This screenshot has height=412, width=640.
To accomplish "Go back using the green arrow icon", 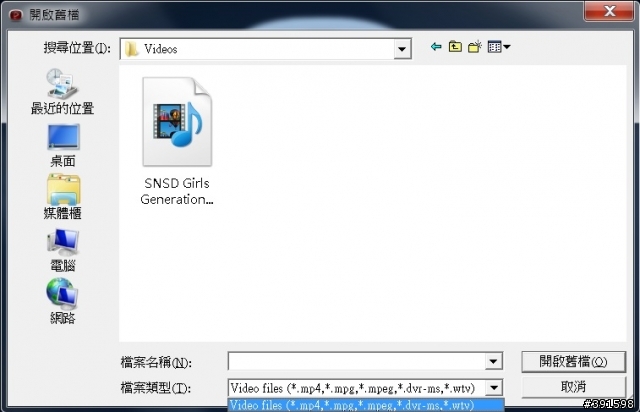I will 436,47.
